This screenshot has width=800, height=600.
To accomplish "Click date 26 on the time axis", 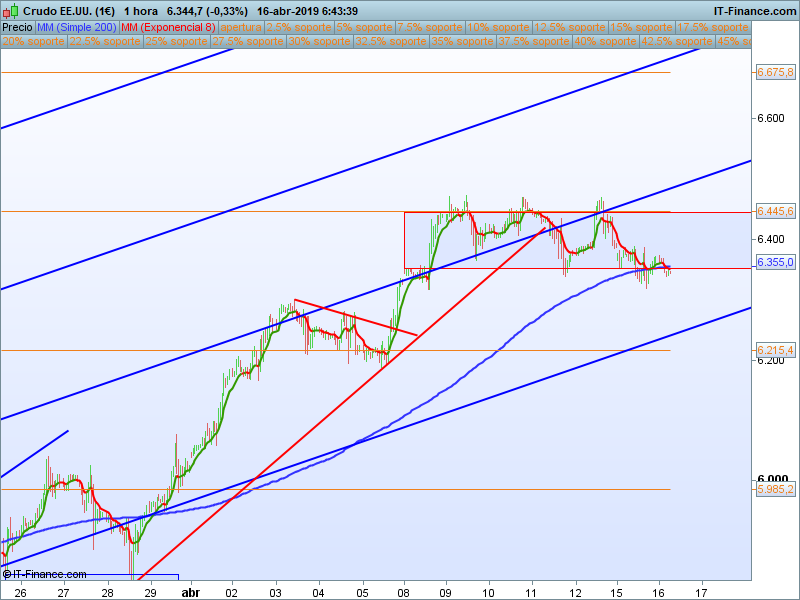I will [x=20, y=592].
